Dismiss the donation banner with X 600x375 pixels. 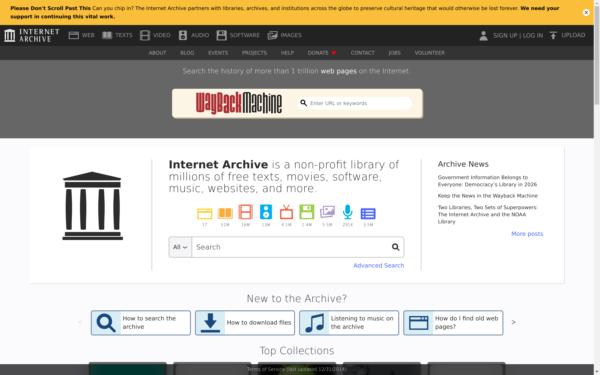pyautogui.click(x=586, y=12)
